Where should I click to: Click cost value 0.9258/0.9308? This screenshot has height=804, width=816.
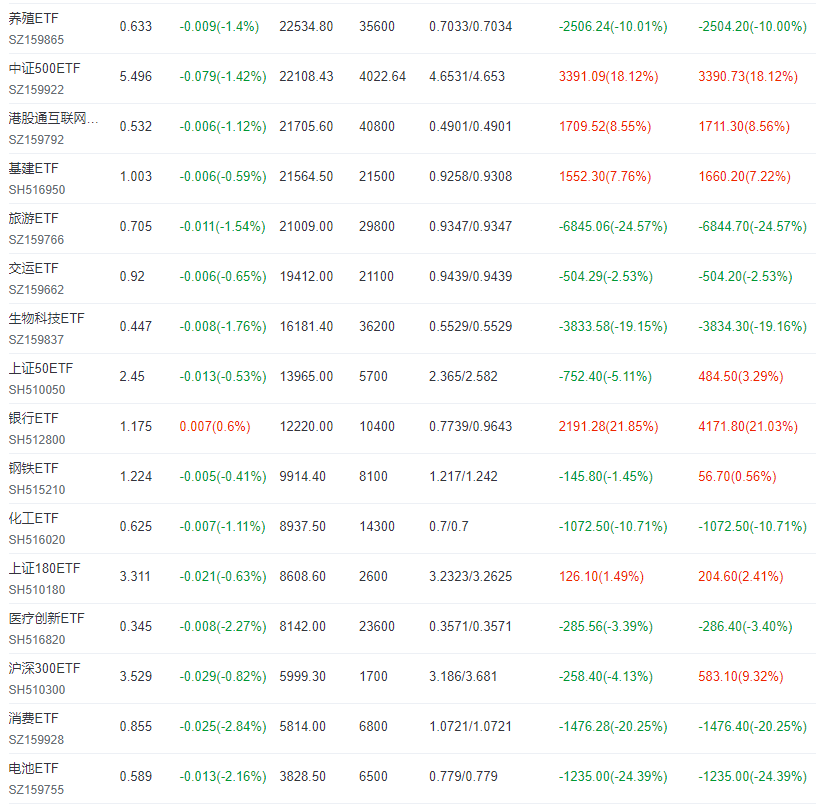coord(470,176)
